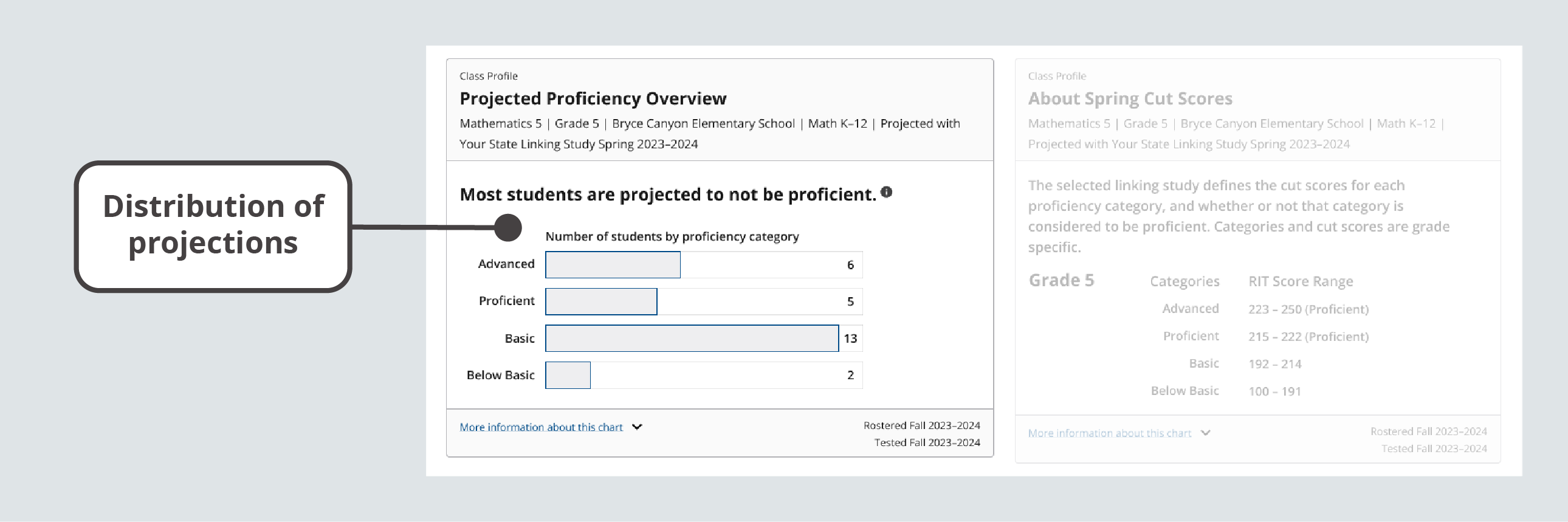Click the info icon beside the proficiency headline
1568x522 pixels.
(886, 192)
